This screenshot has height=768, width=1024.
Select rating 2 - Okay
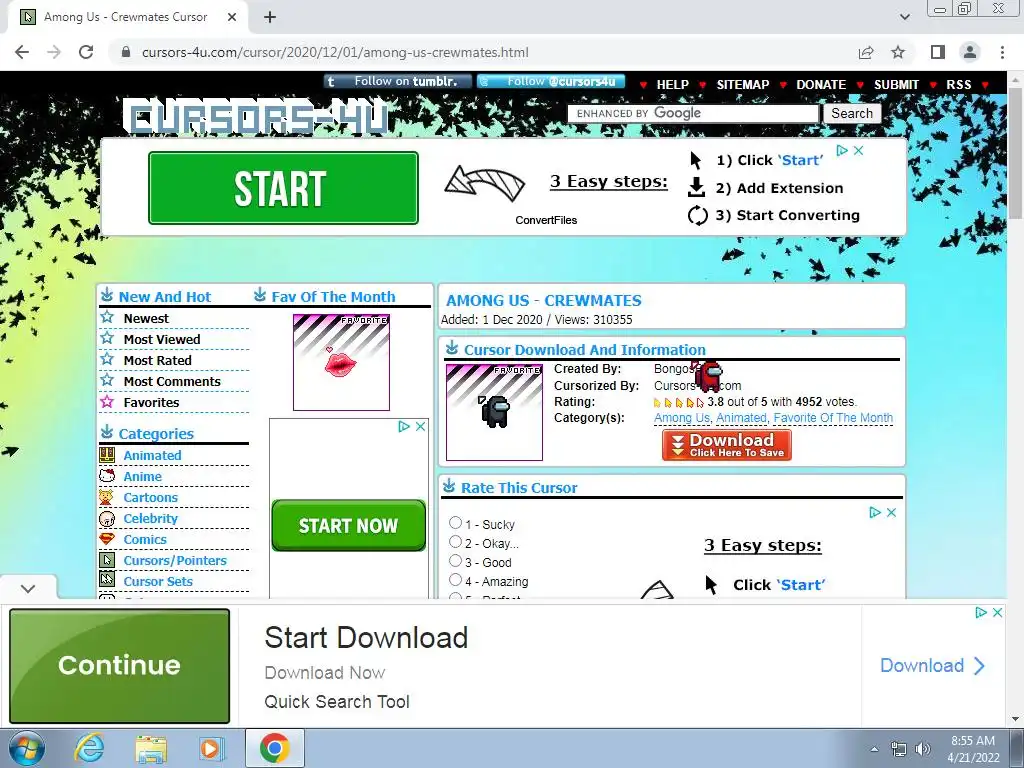[455, 541]
